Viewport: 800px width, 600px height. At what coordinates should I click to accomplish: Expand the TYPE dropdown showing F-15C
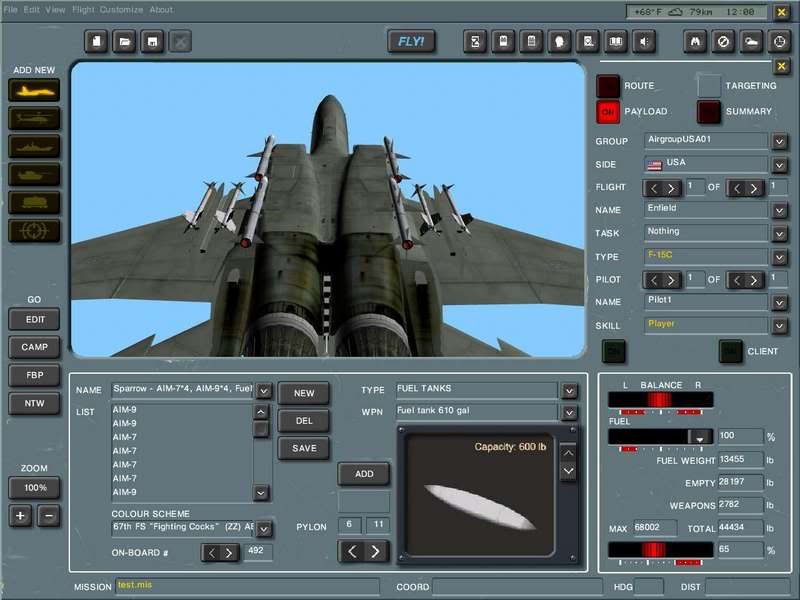click(x=780, y=256)
